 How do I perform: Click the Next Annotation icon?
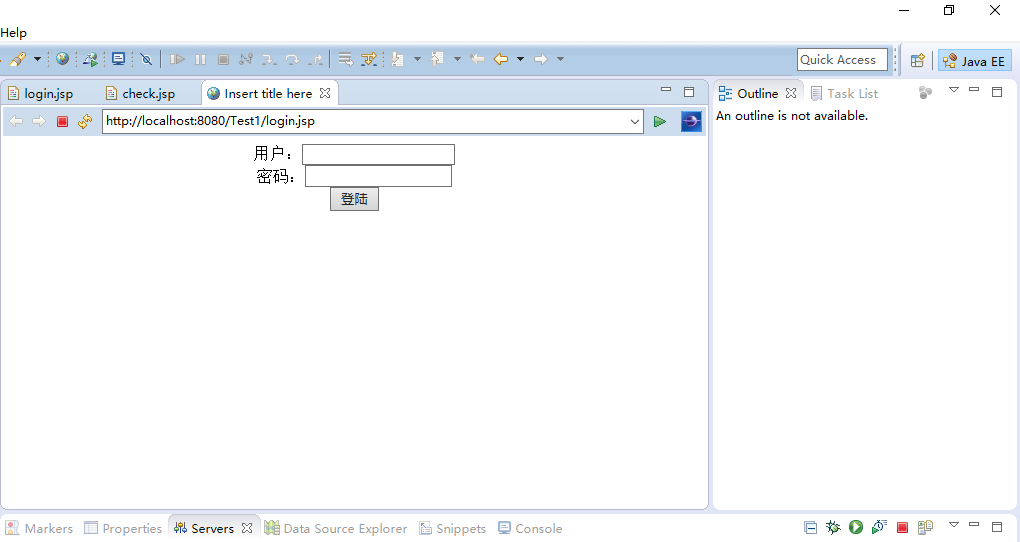(397, 59)
